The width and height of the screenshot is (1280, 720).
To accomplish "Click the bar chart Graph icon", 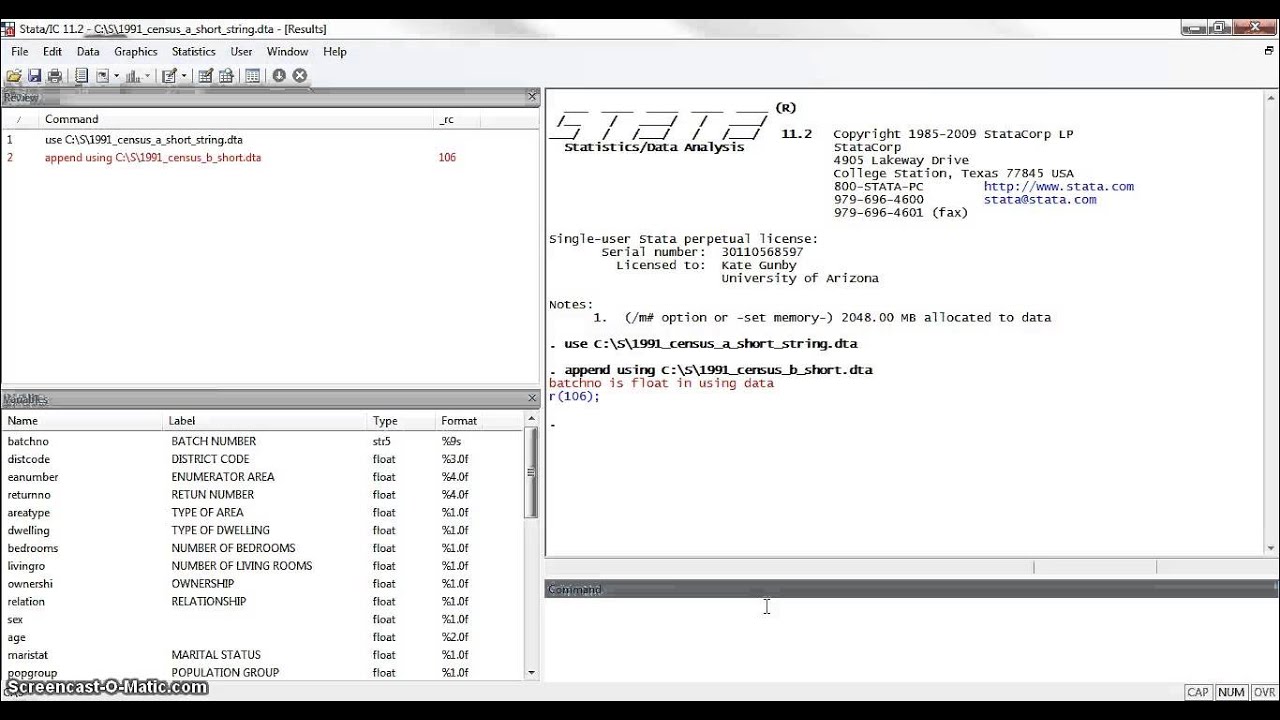I will (133, 76).
